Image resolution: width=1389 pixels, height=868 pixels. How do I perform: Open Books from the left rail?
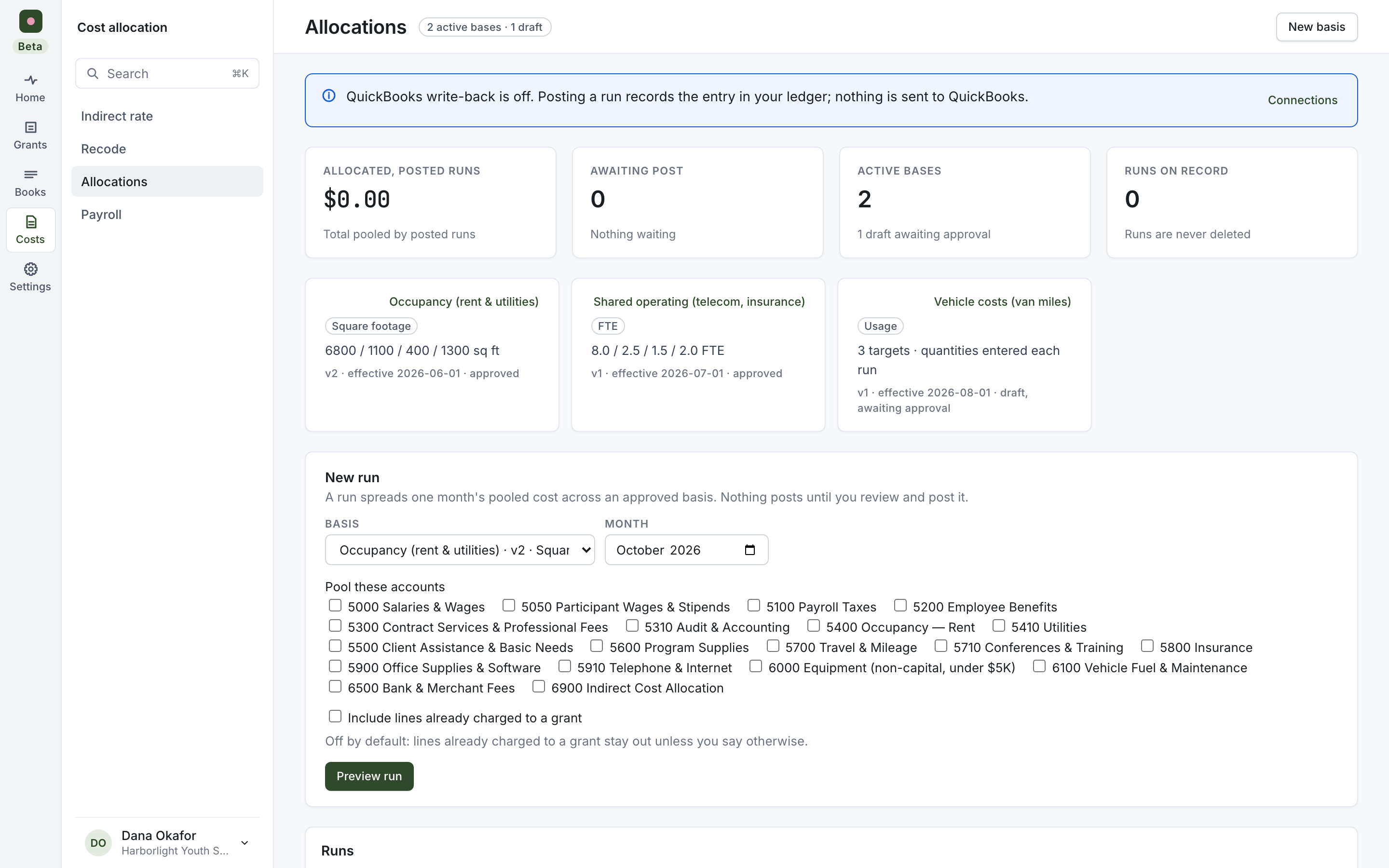30,183
